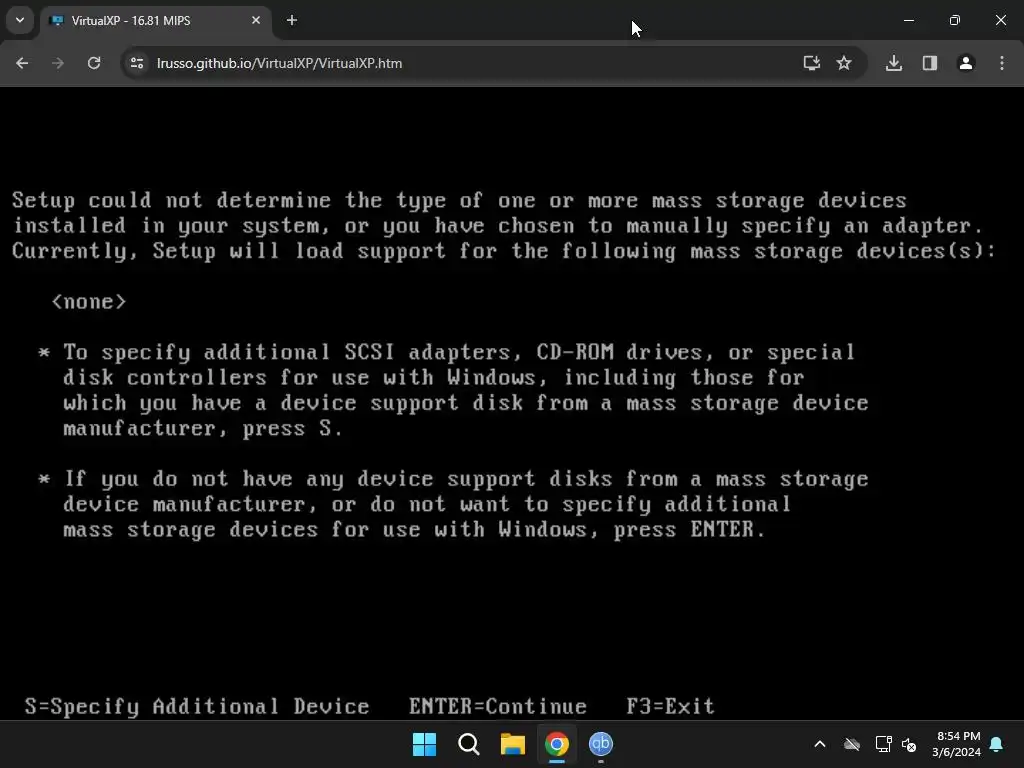Click the 'manufacturer, press S.' line

coord(202,428)
